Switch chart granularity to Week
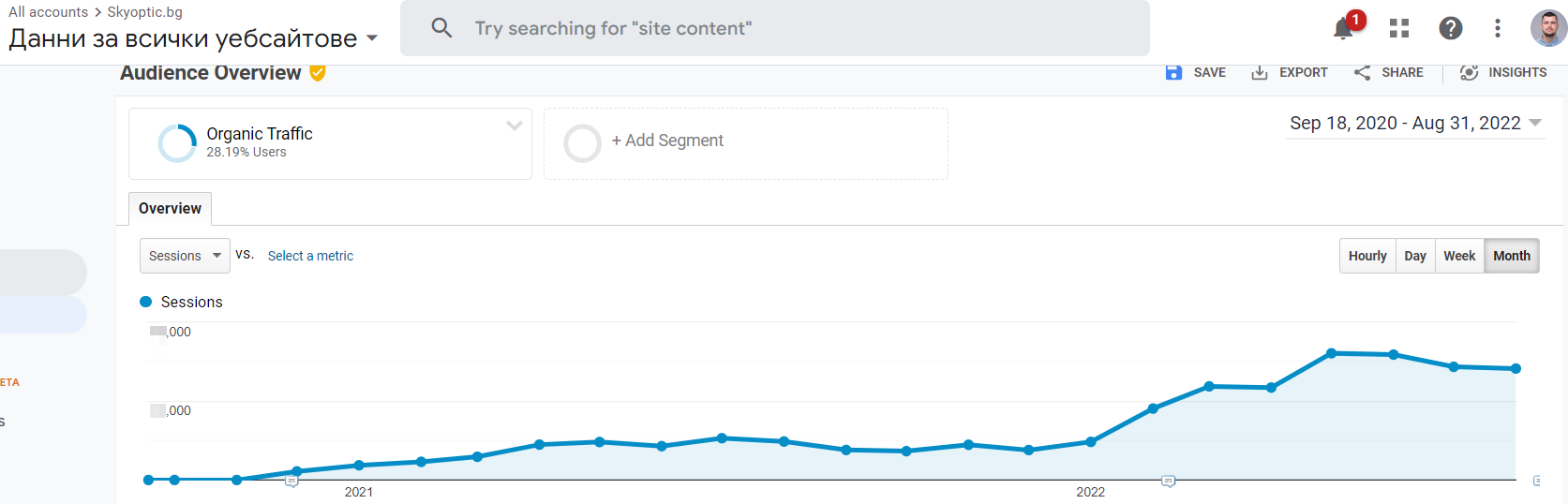This screenshot has height=504, width=1568. point(1459,256)
